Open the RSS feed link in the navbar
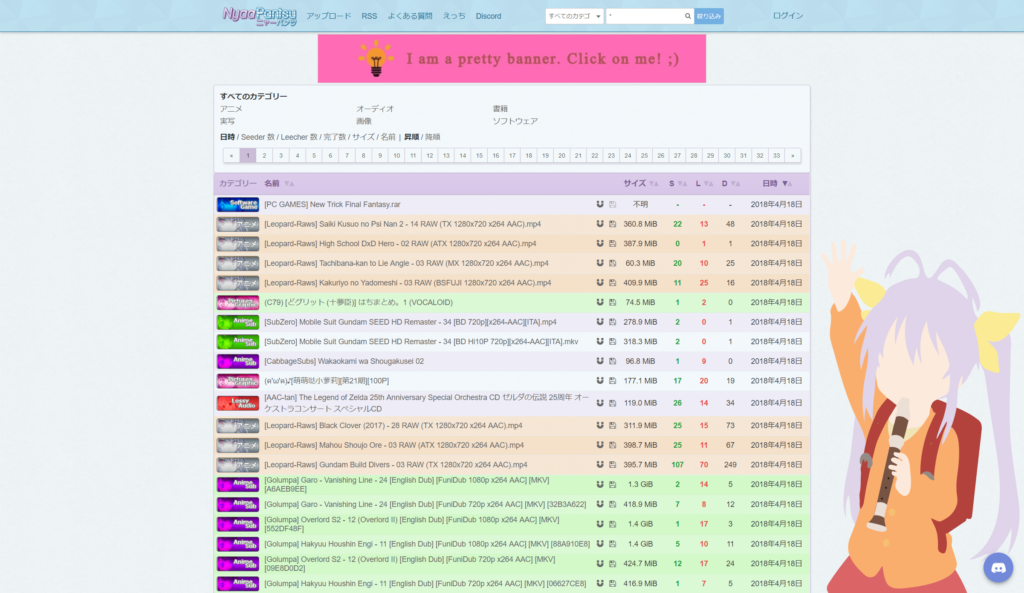 pos(369,16)
